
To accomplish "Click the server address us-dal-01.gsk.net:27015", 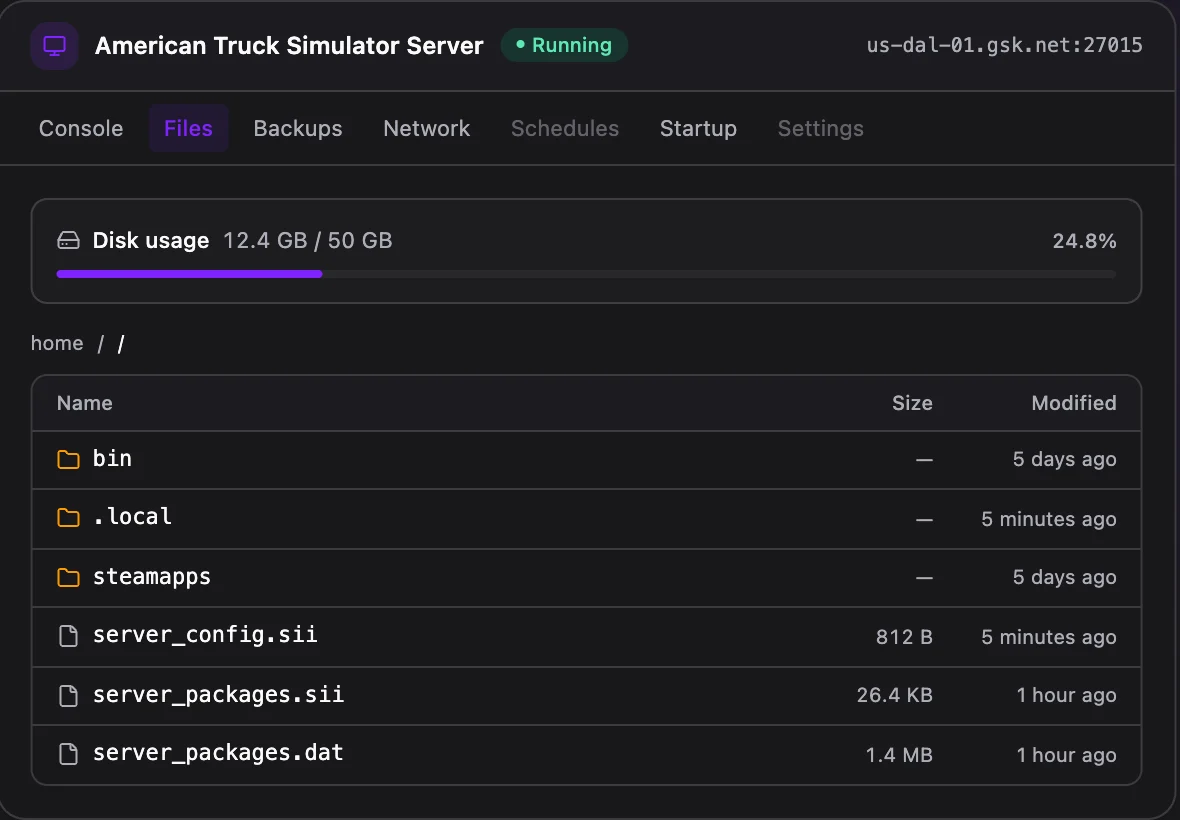I will tap(1005, 45).
